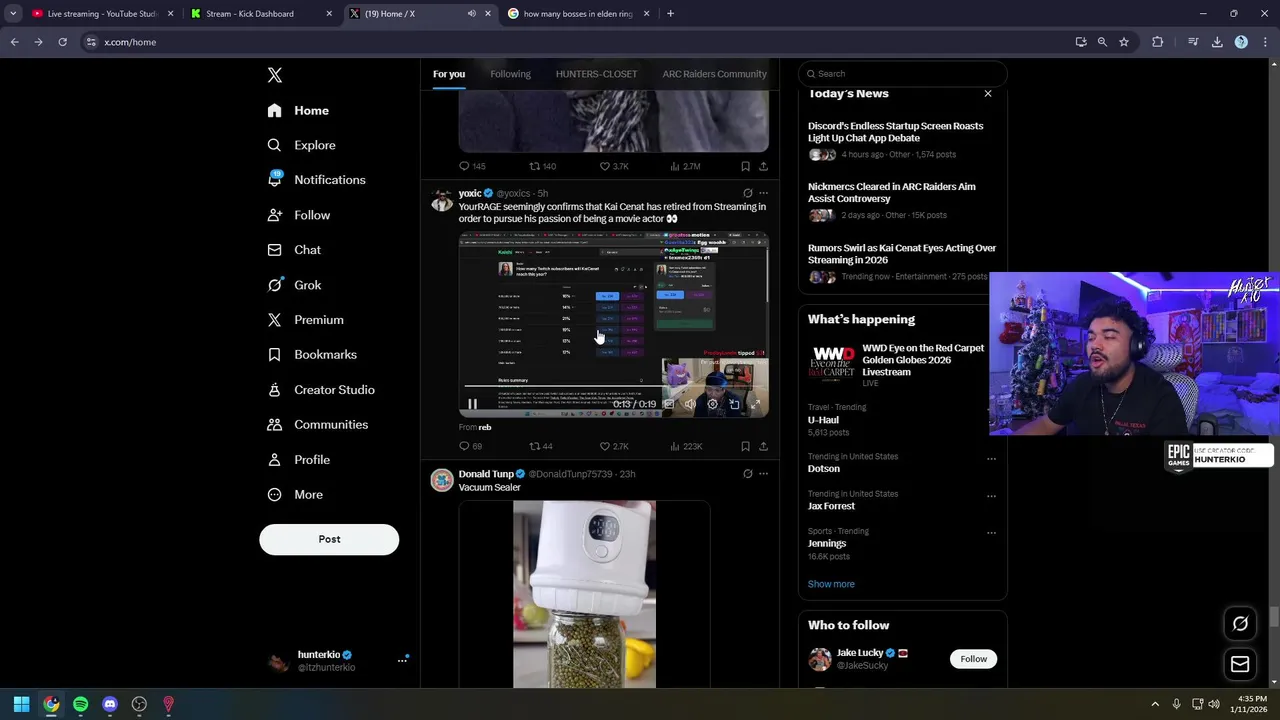
Task: Click Show more under trends
Action: tap(831, 584)
